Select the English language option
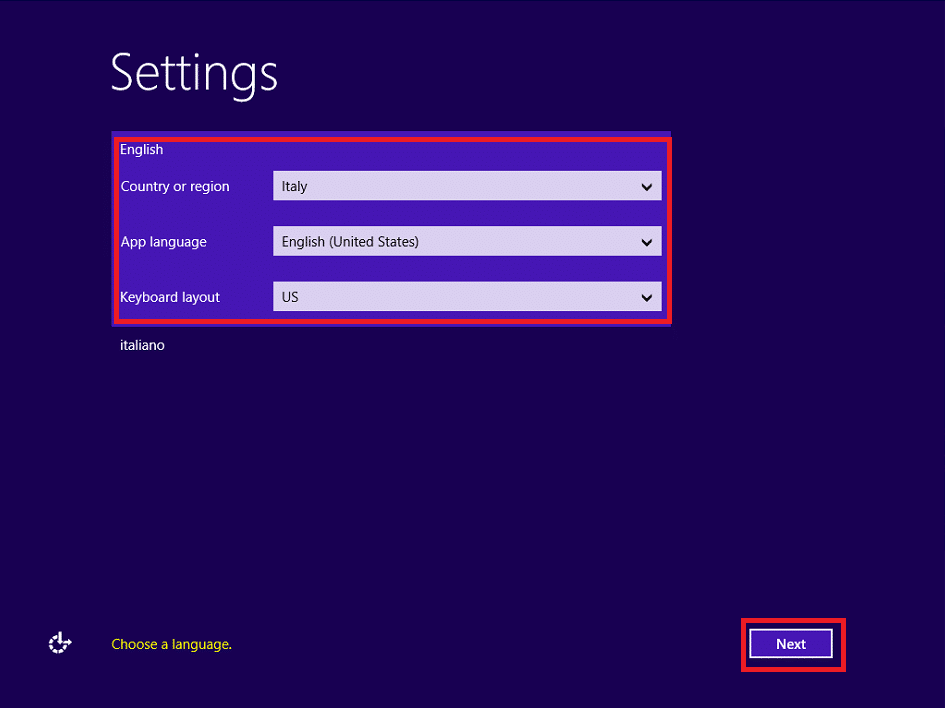Screen dimensions: 945x708 (141, 149)
